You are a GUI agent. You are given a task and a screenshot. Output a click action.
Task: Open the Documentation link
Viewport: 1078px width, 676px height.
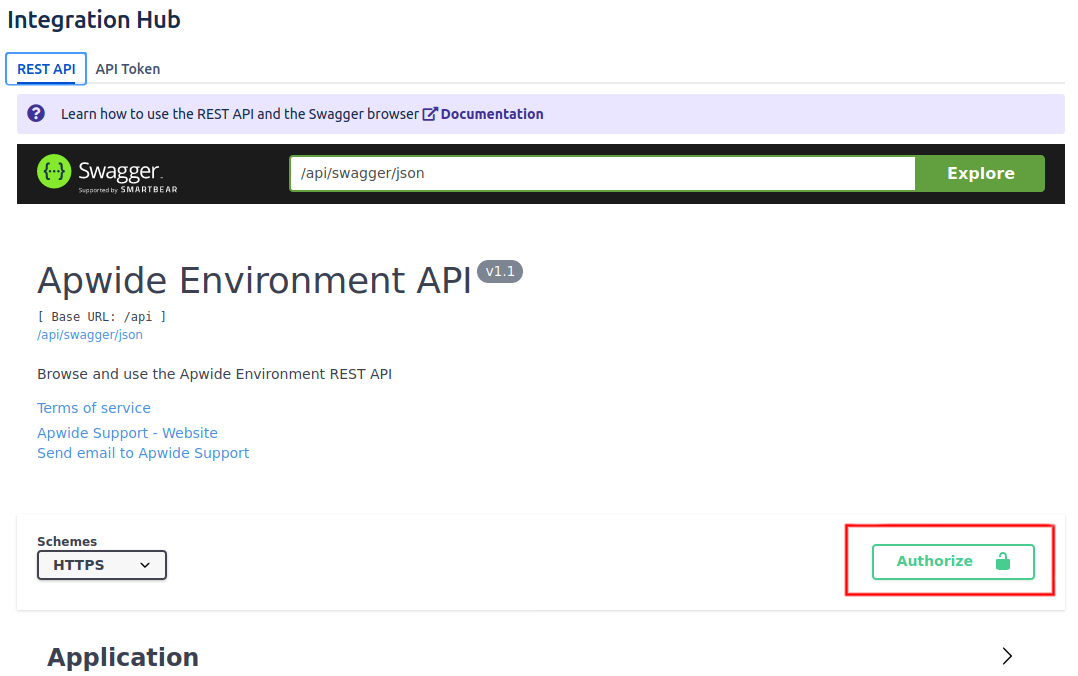(492, 113)
